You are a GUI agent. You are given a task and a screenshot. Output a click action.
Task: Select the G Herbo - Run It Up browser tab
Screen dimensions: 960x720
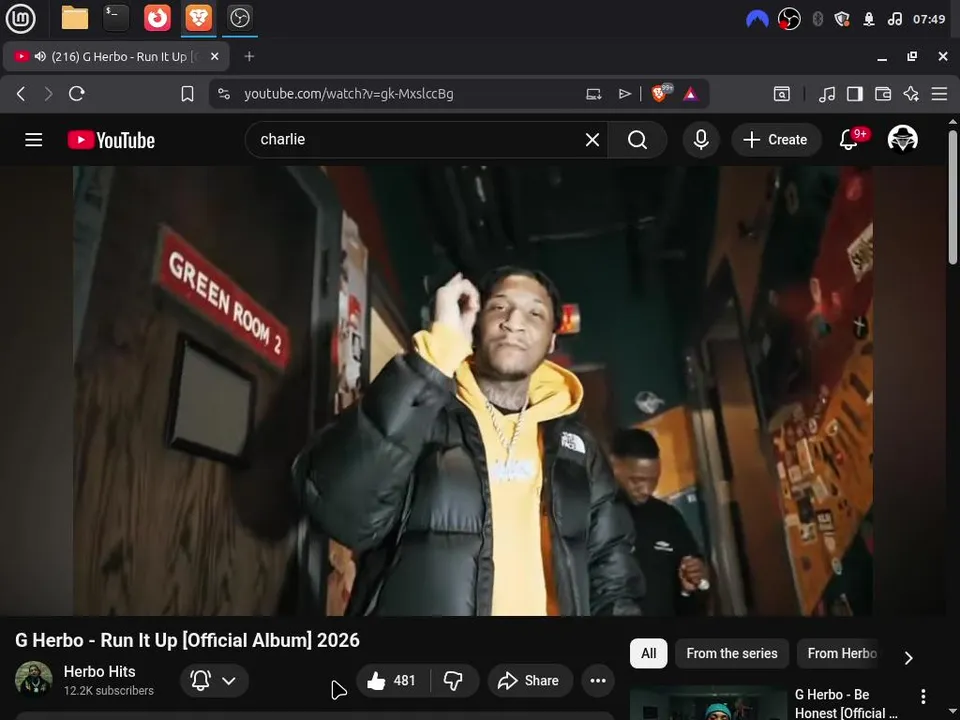(116, 56)
